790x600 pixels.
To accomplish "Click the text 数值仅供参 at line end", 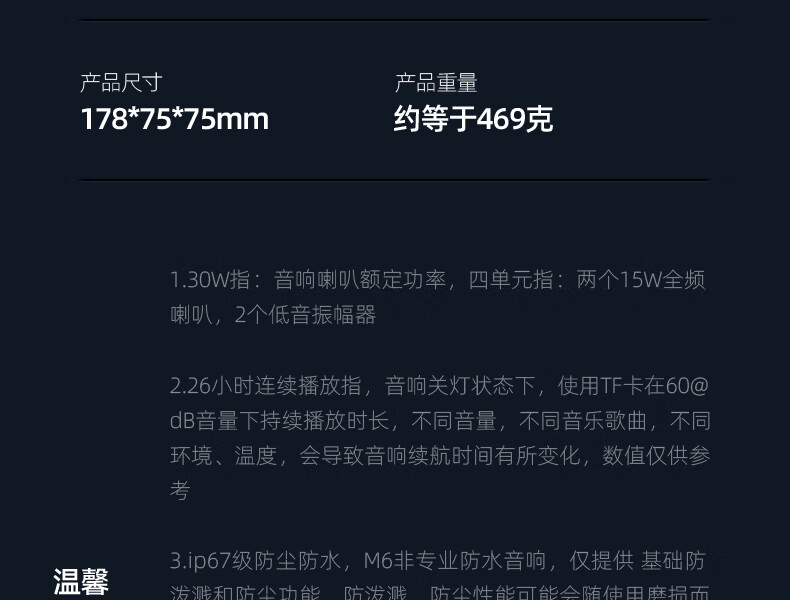I will (656, 455).
